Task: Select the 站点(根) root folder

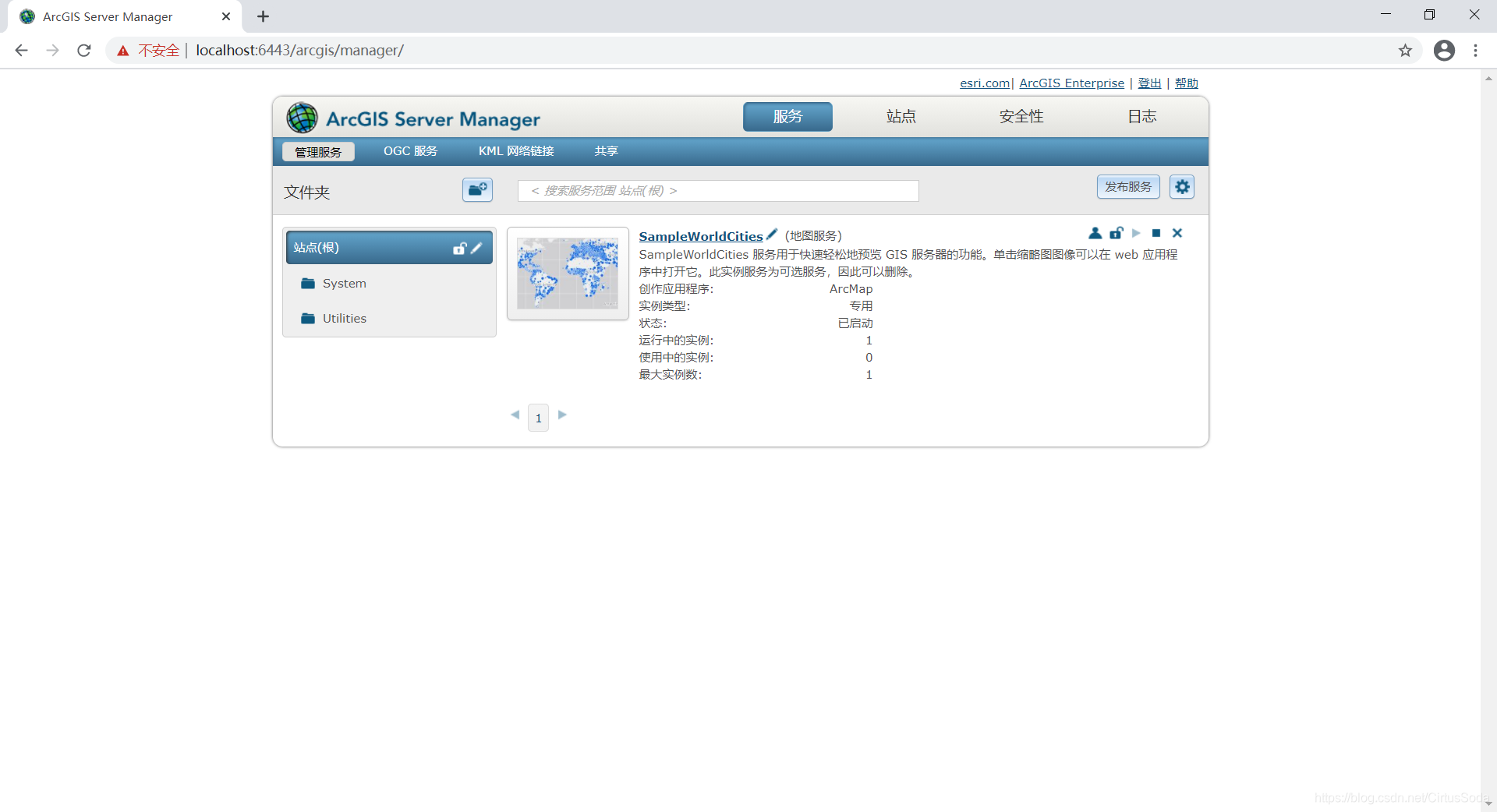Action: coord(389,247)
